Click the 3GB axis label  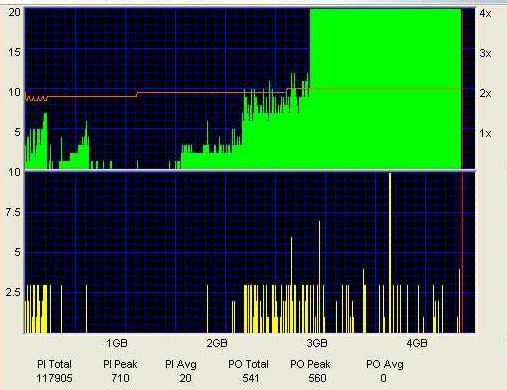tap(317, 343)
